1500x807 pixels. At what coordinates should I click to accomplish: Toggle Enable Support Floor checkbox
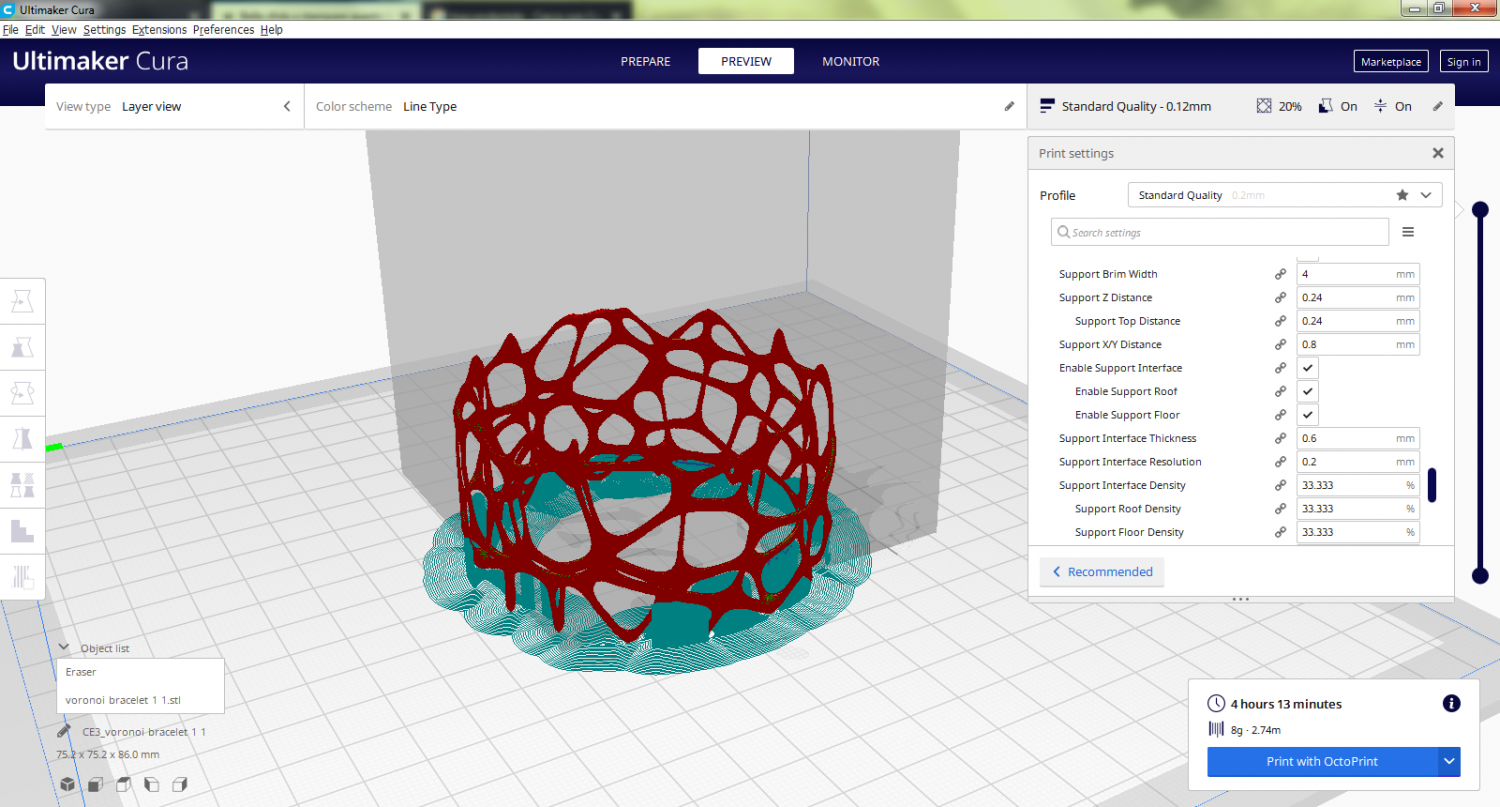tap(1308, 415)
